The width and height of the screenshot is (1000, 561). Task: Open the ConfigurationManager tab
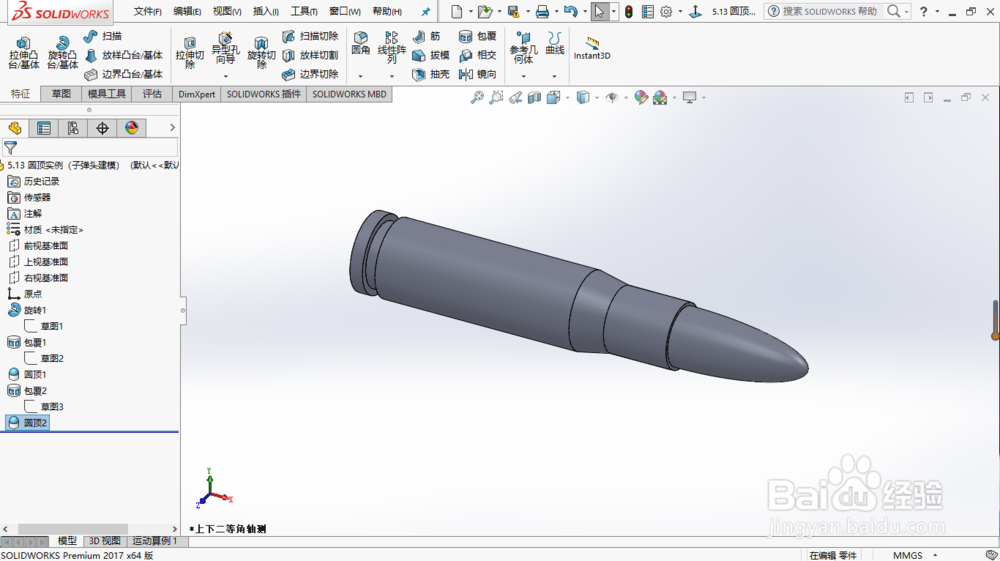click(x=73, y=128)
